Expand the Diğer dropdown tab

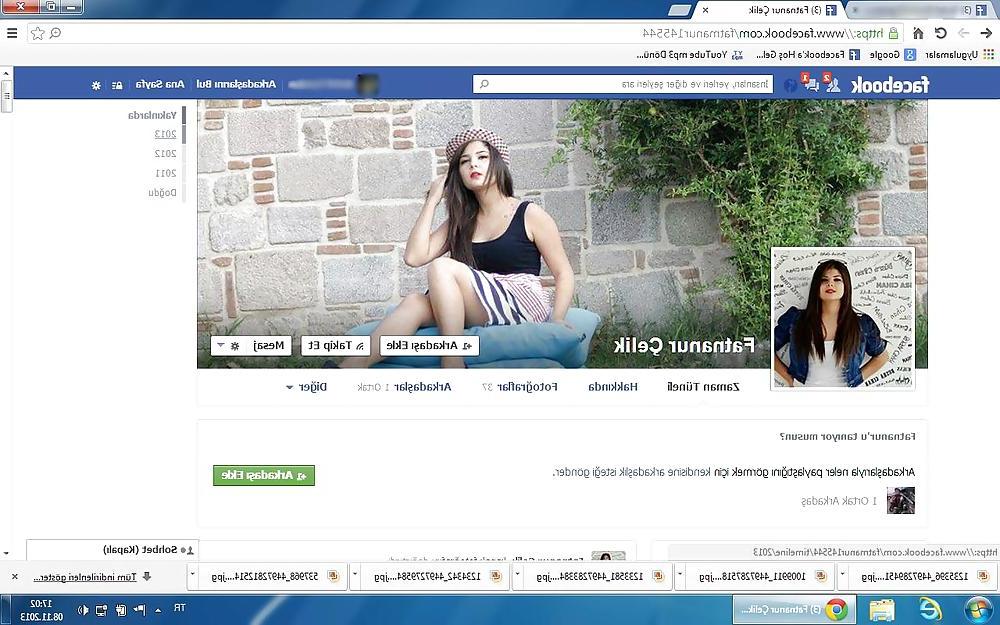pos(307,386)
